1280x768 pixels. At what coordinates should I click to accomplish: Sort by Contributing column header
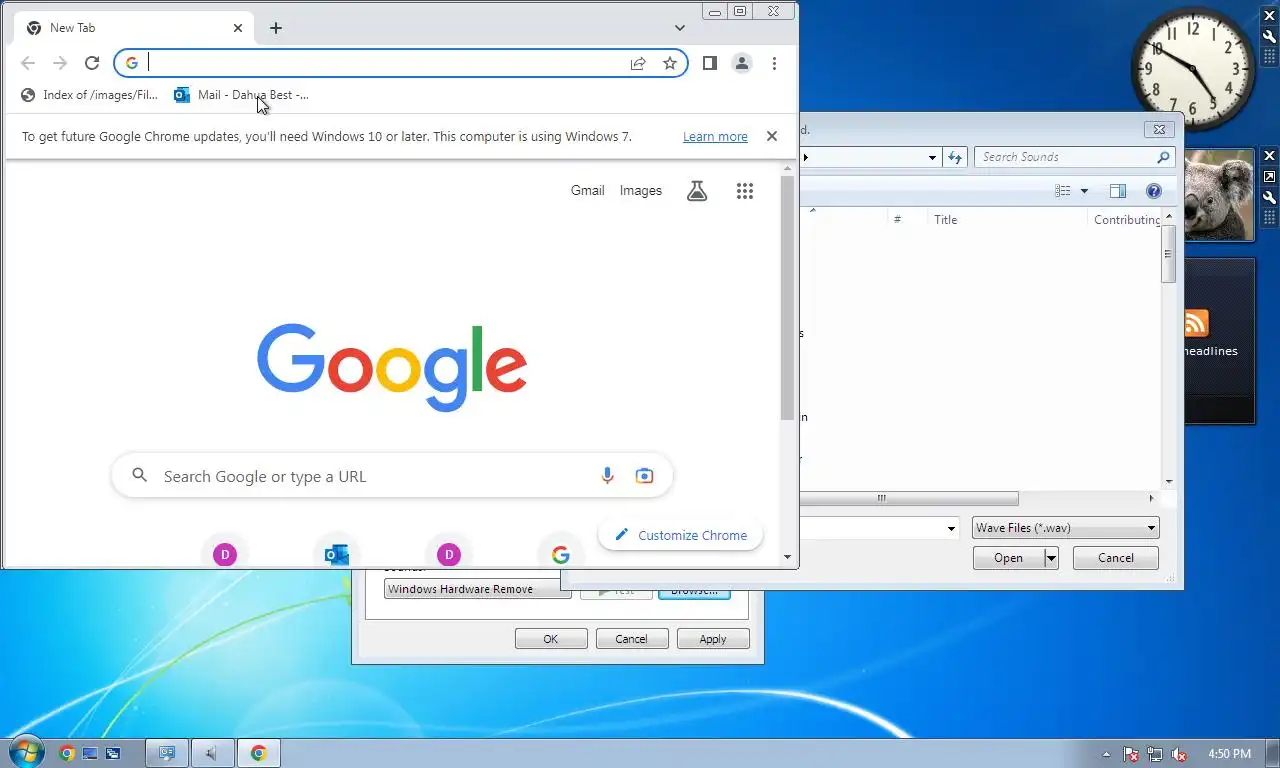(1125, 219)
